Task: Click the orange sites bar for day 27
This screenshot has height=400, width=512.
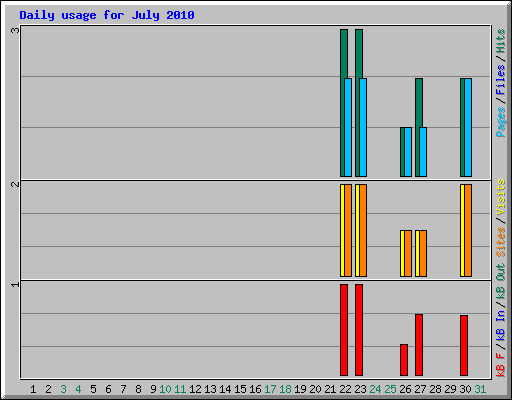Action: click(423, 253)
